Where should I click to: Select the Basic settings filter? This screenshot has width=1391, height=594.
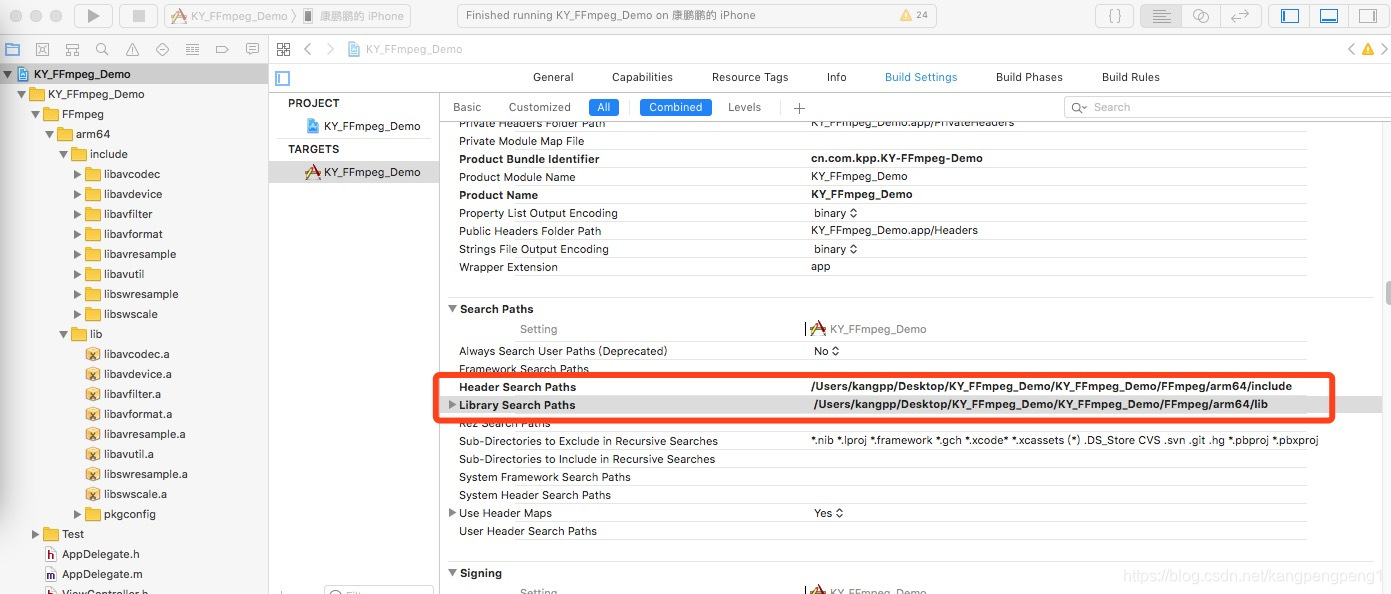tap(467, 107)
